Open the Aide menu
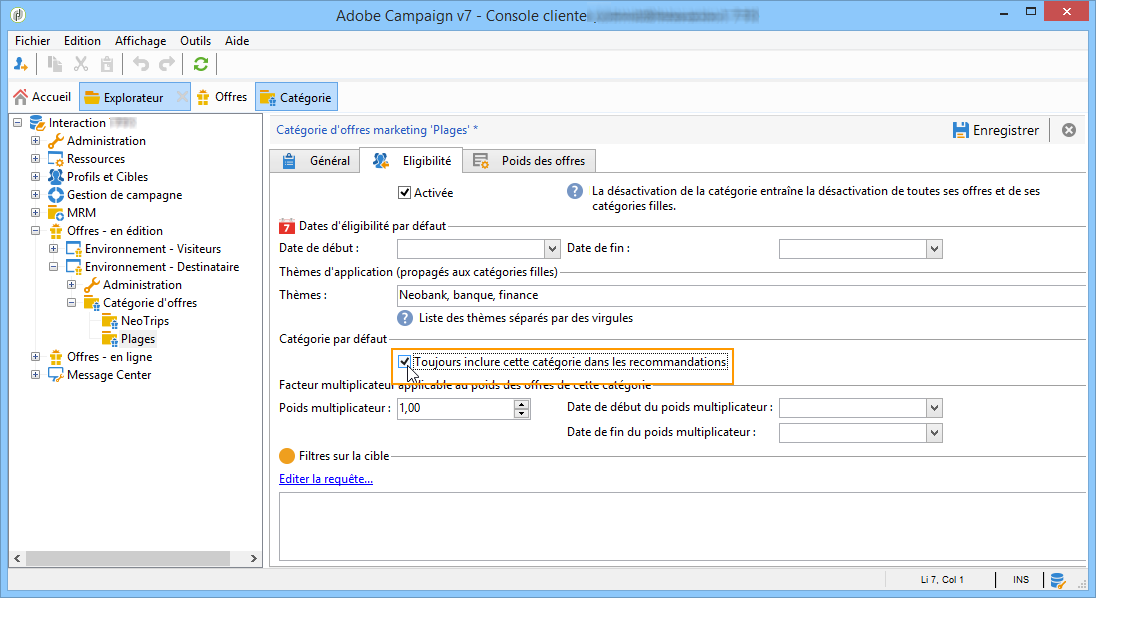1123x621 pixels. pyautogui.click(x=237, y=41)
